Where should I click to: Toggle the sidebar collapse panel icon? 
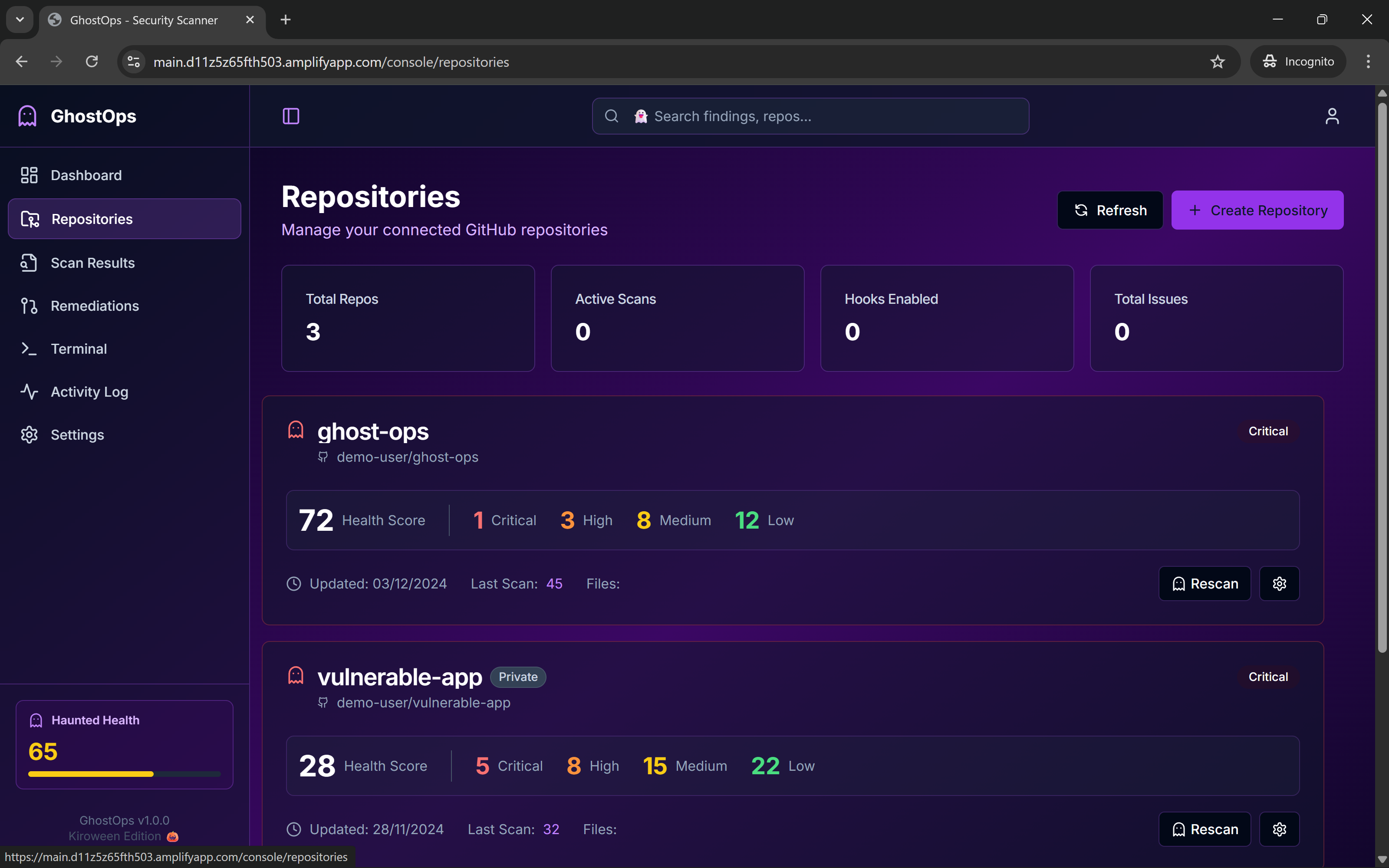point(291,116)
